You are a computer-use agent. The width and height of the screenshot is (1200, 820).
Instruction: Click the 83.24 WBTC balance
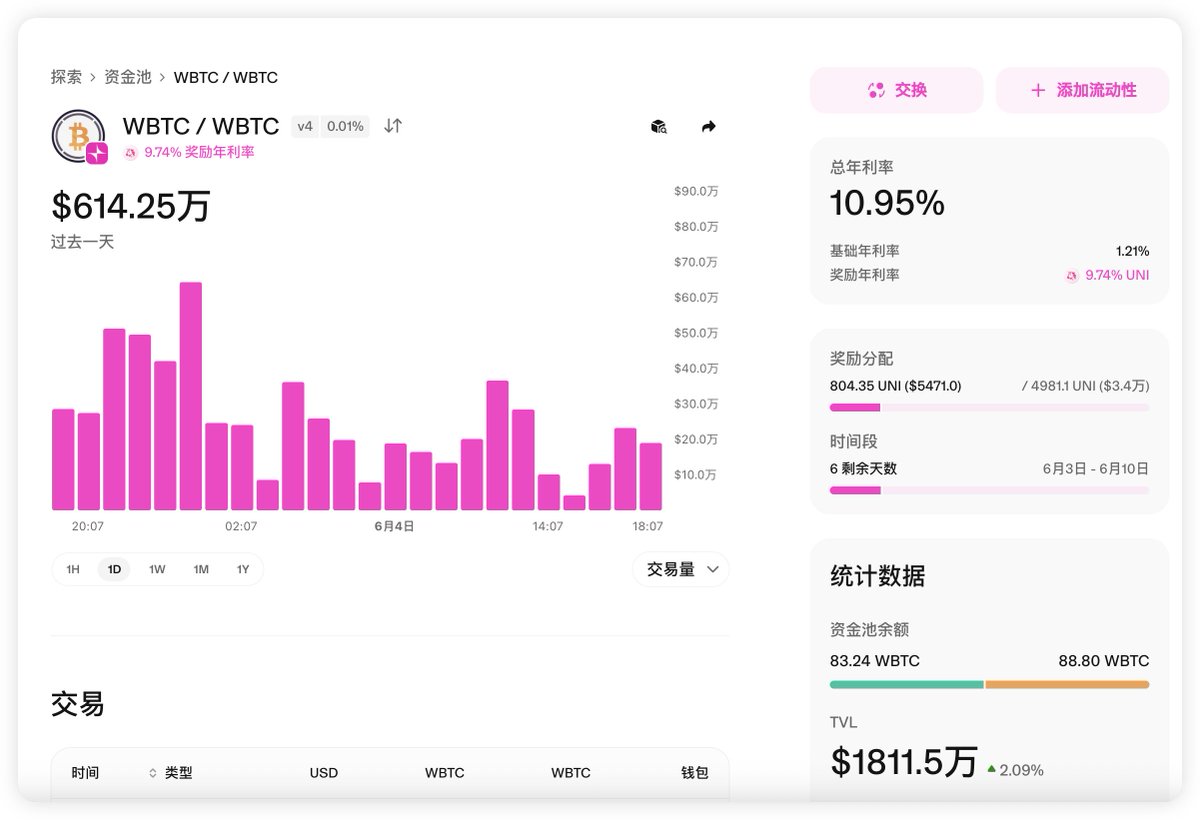[x=875, y=661]
